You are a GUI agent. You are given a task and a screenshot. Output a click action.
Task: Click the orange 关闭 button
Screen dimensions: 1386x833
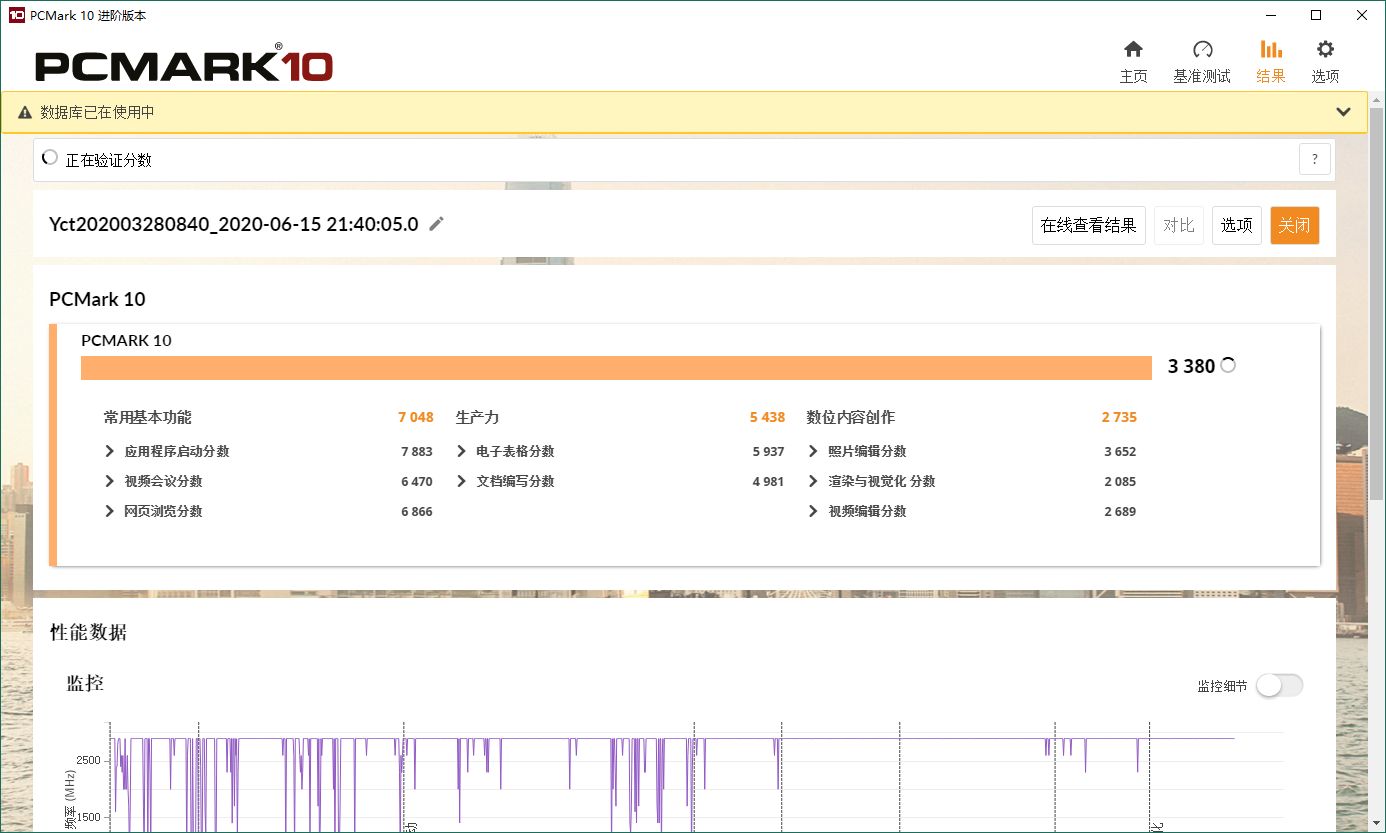tap(1295, 225)
